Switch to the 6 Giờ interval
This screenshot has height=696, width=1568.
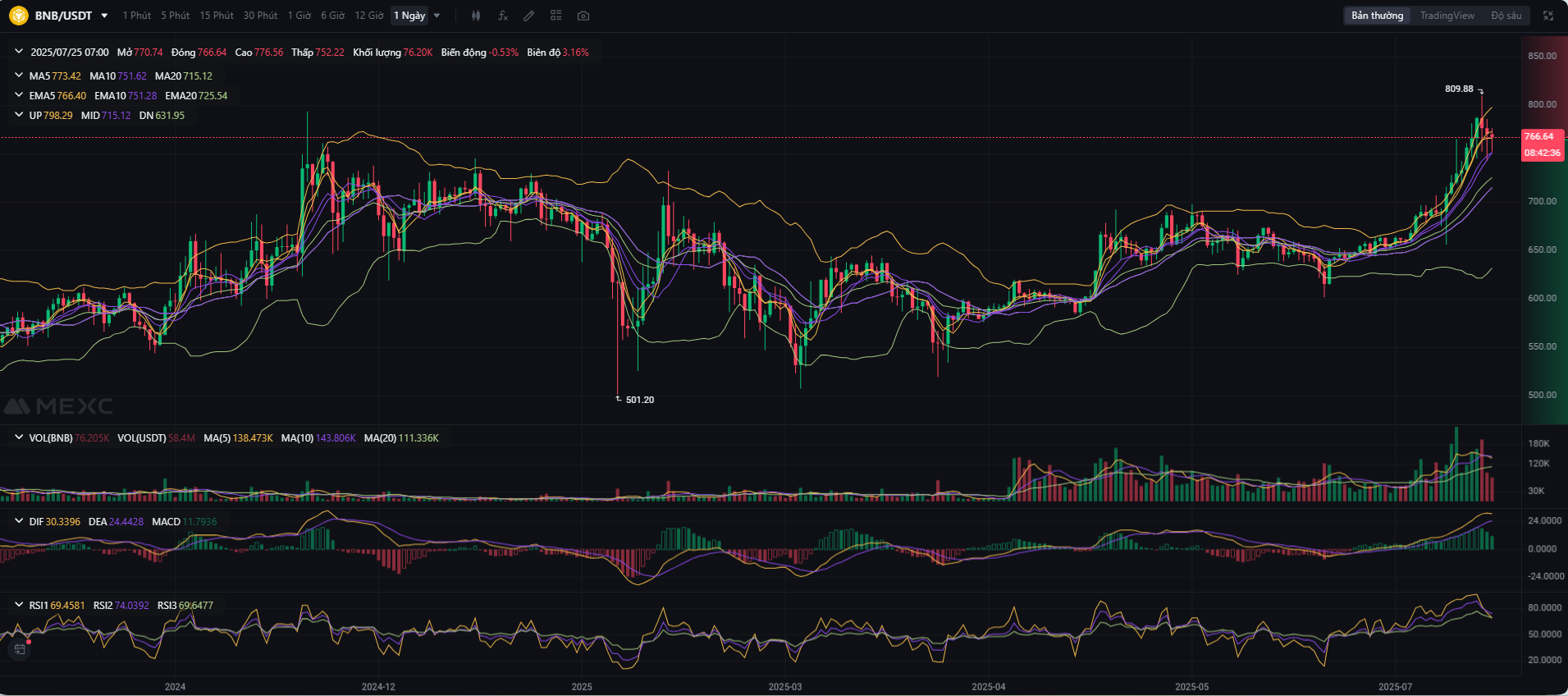click(x=332, y=16)
